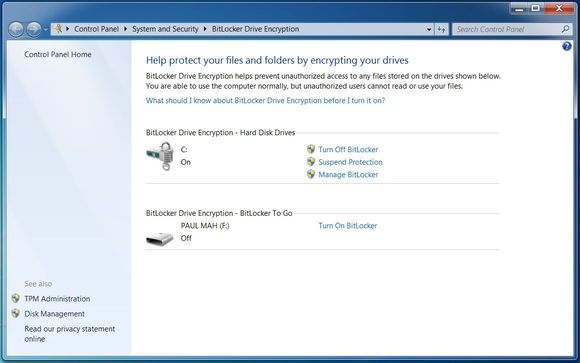Image resolution: width=580 pixels, height=363 pixels.
Task: Open Manage BitLocker link
Action: (348, 175)
